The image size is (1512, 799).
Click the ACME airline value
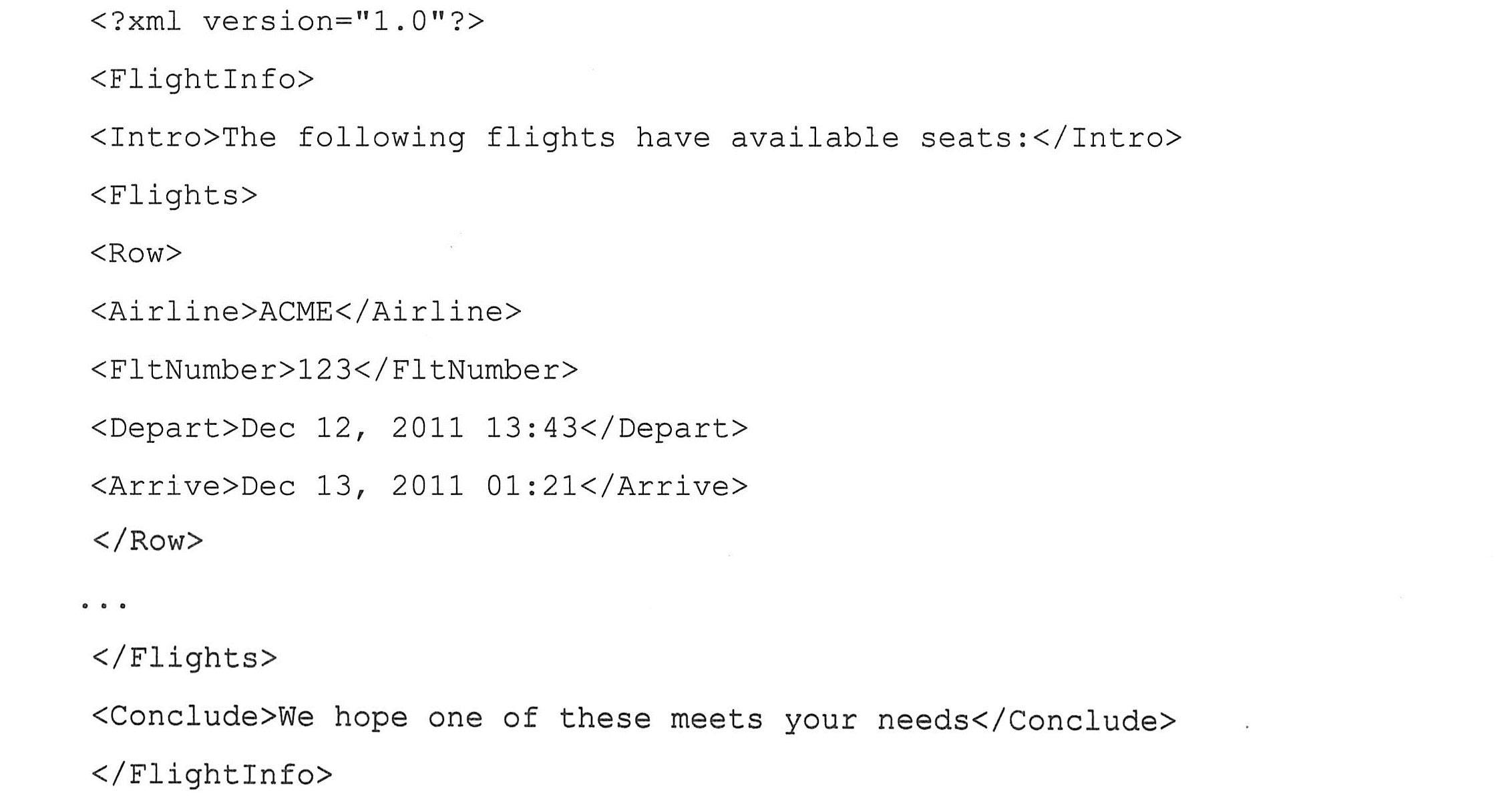(x=295, y=312)
